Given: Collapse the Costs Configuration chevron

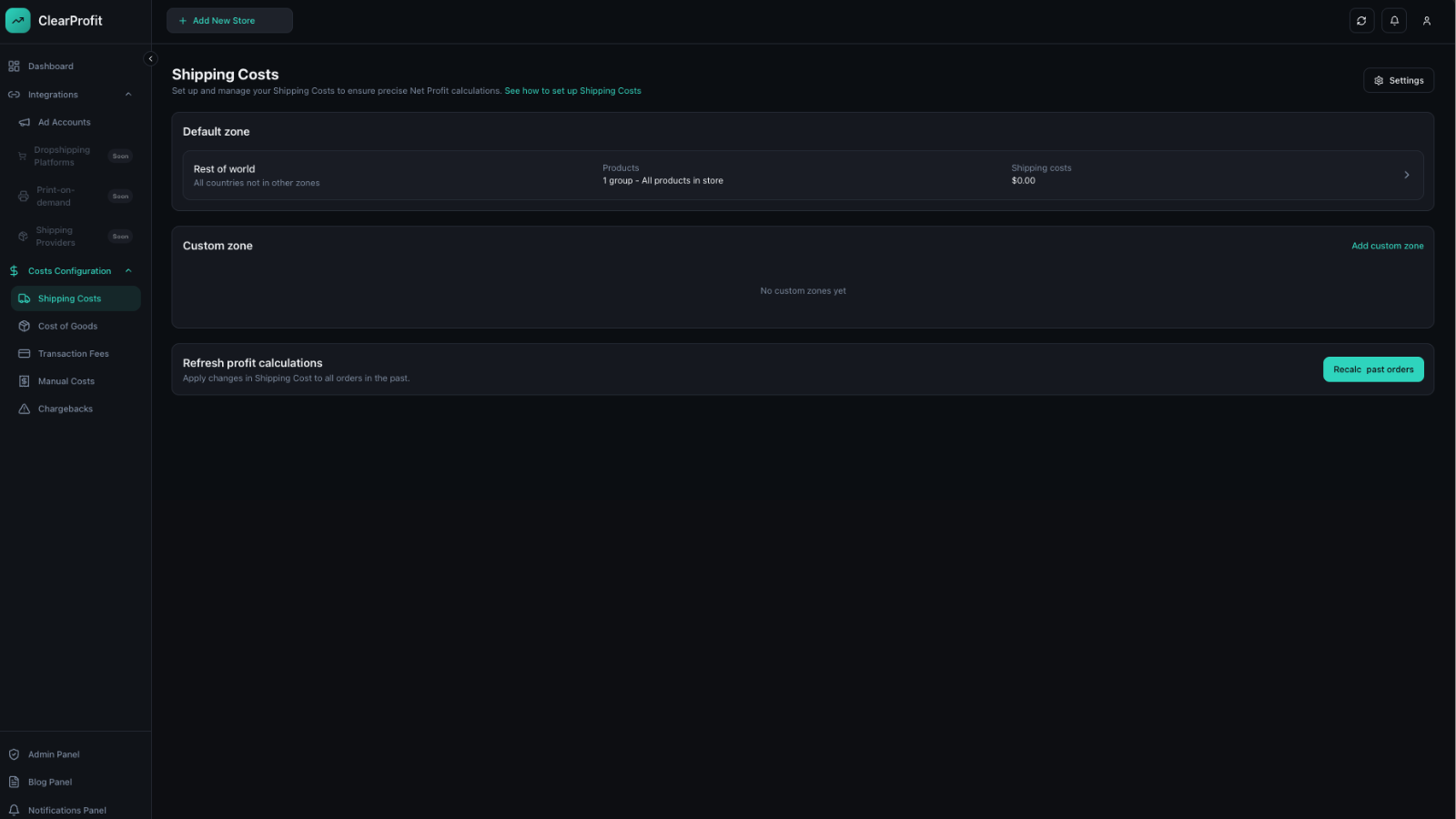Looking at the screenshot, I should 128,271.
